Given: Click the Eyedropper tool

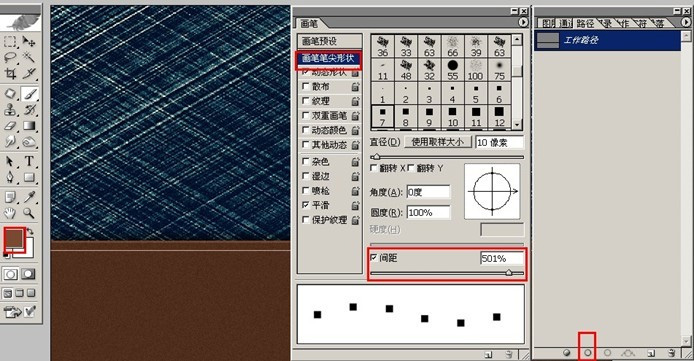Looking at the screenshot, I should (x=29, y=196).
